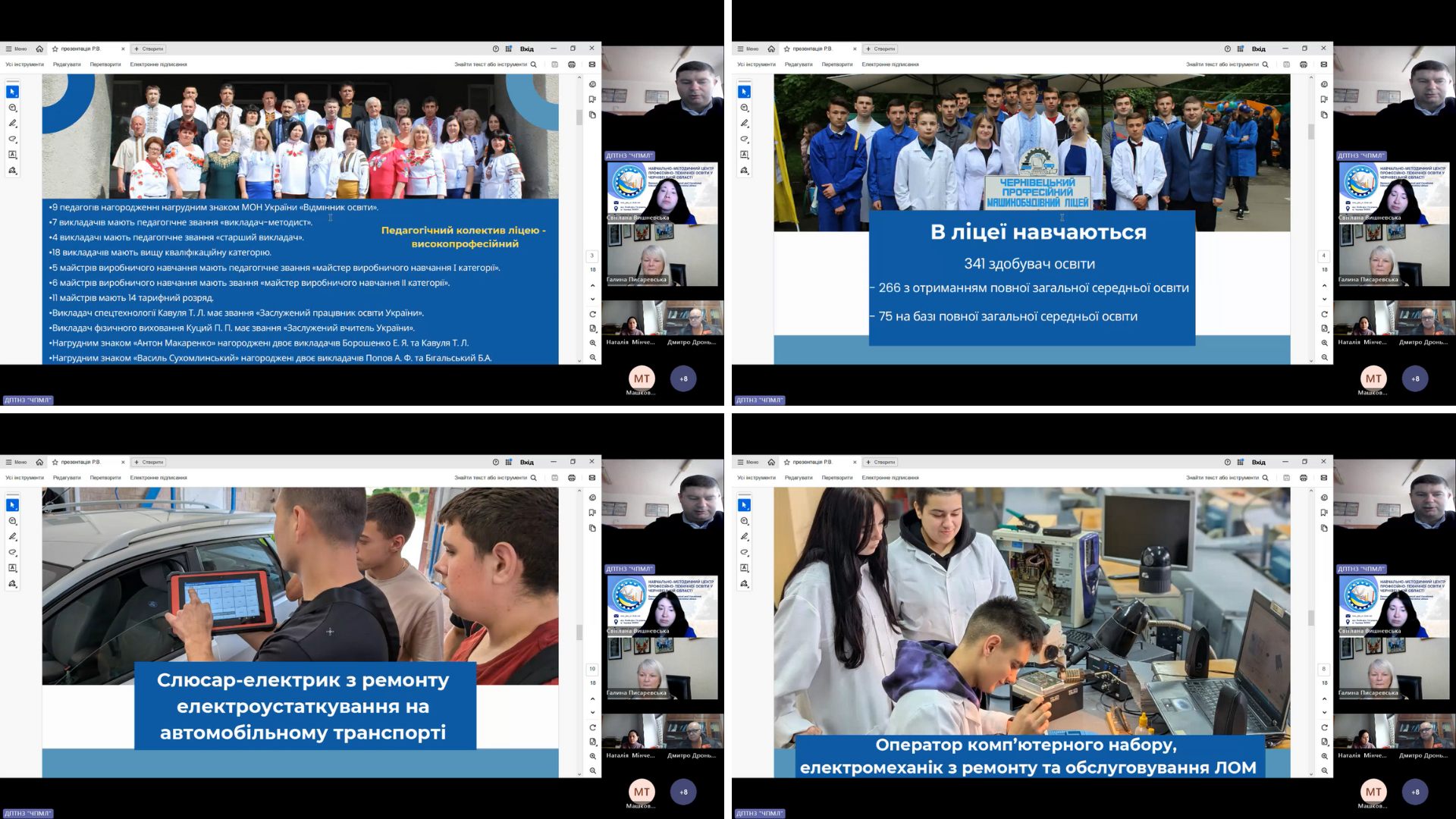Select the arrow tool in the page 3 window
1456x819 pixels.
(12, 92)
